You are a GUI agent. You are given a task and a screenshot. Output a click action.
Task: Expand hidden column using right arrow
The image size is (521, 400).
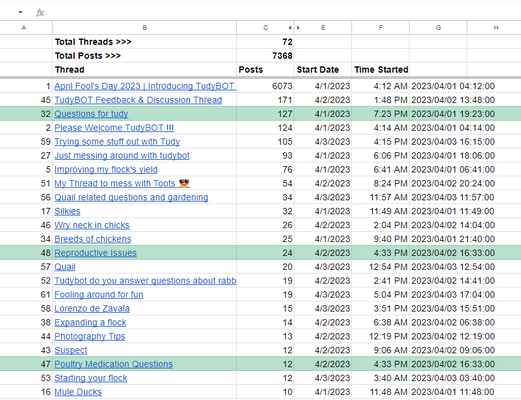point(298,28)
